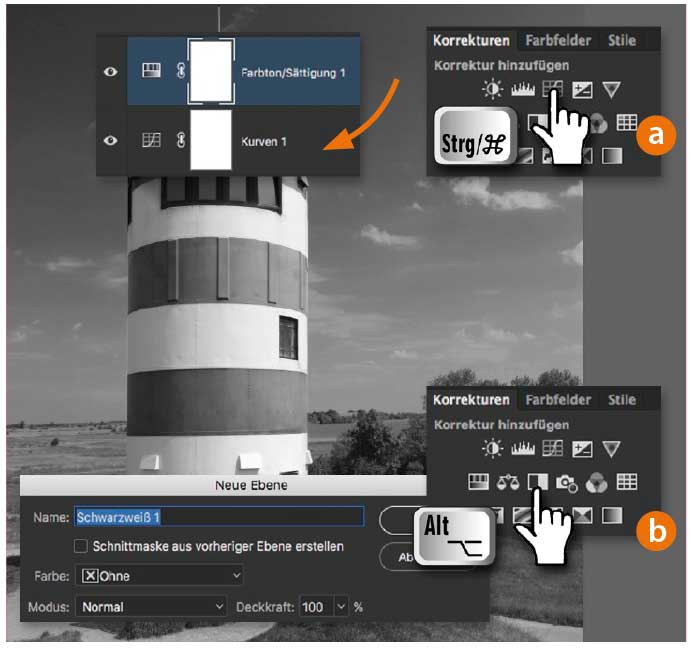Click the Curves adjustment icon in panel a
Screen dimensions: 692x648
pos(552,90)
